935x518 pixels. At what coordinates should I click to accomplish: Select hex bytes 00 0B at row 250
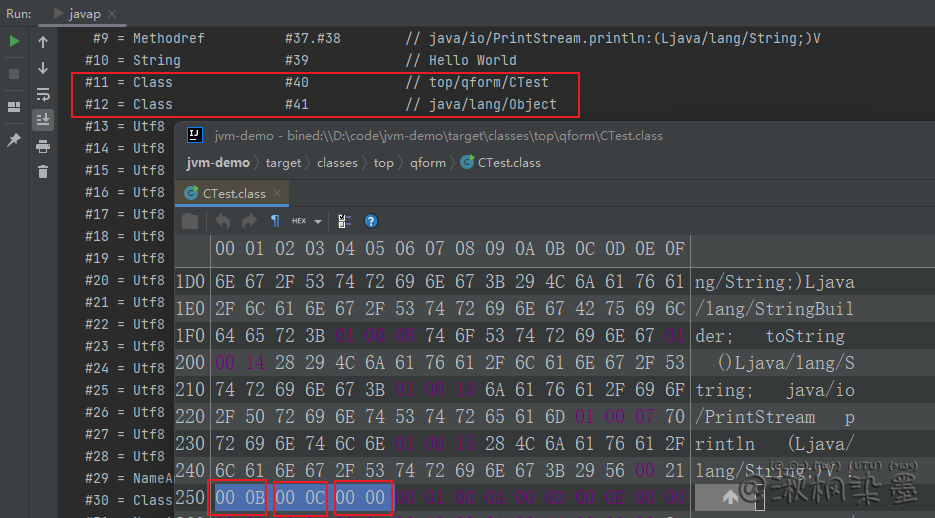tap(238, 499)
